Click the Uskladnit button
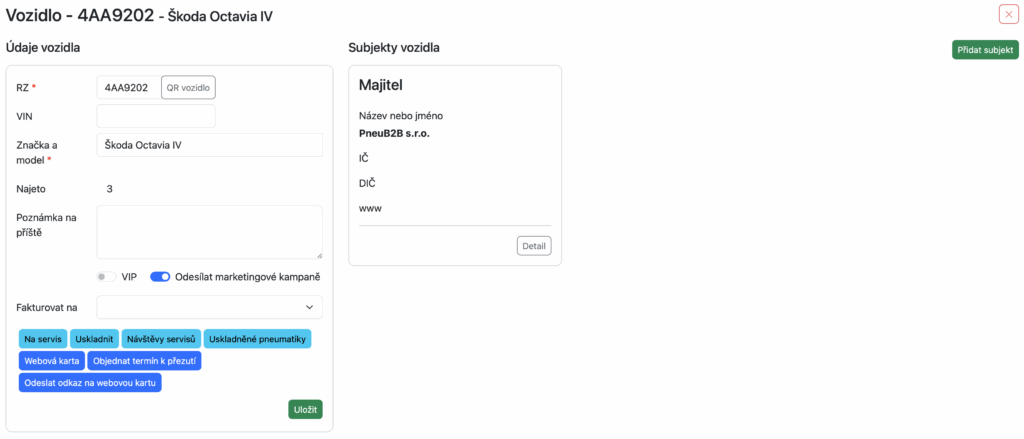1024x439 pixels. pyautogui.click(x=95, y=339)
